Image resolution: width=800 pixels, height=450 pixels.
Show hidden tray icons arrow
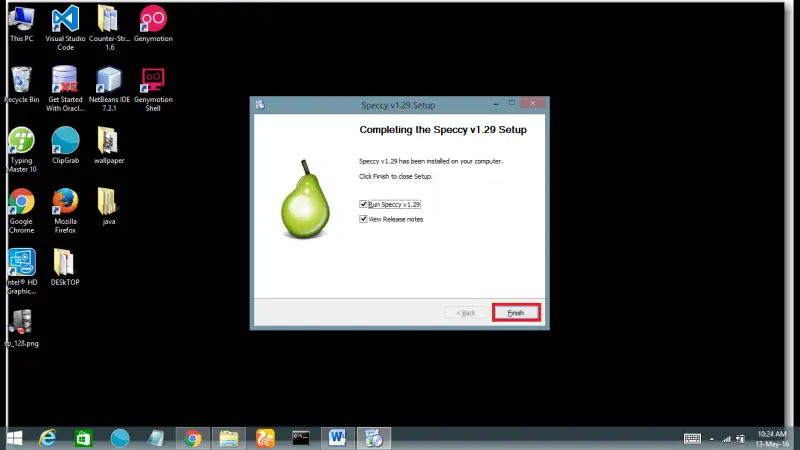coord(712,439)
